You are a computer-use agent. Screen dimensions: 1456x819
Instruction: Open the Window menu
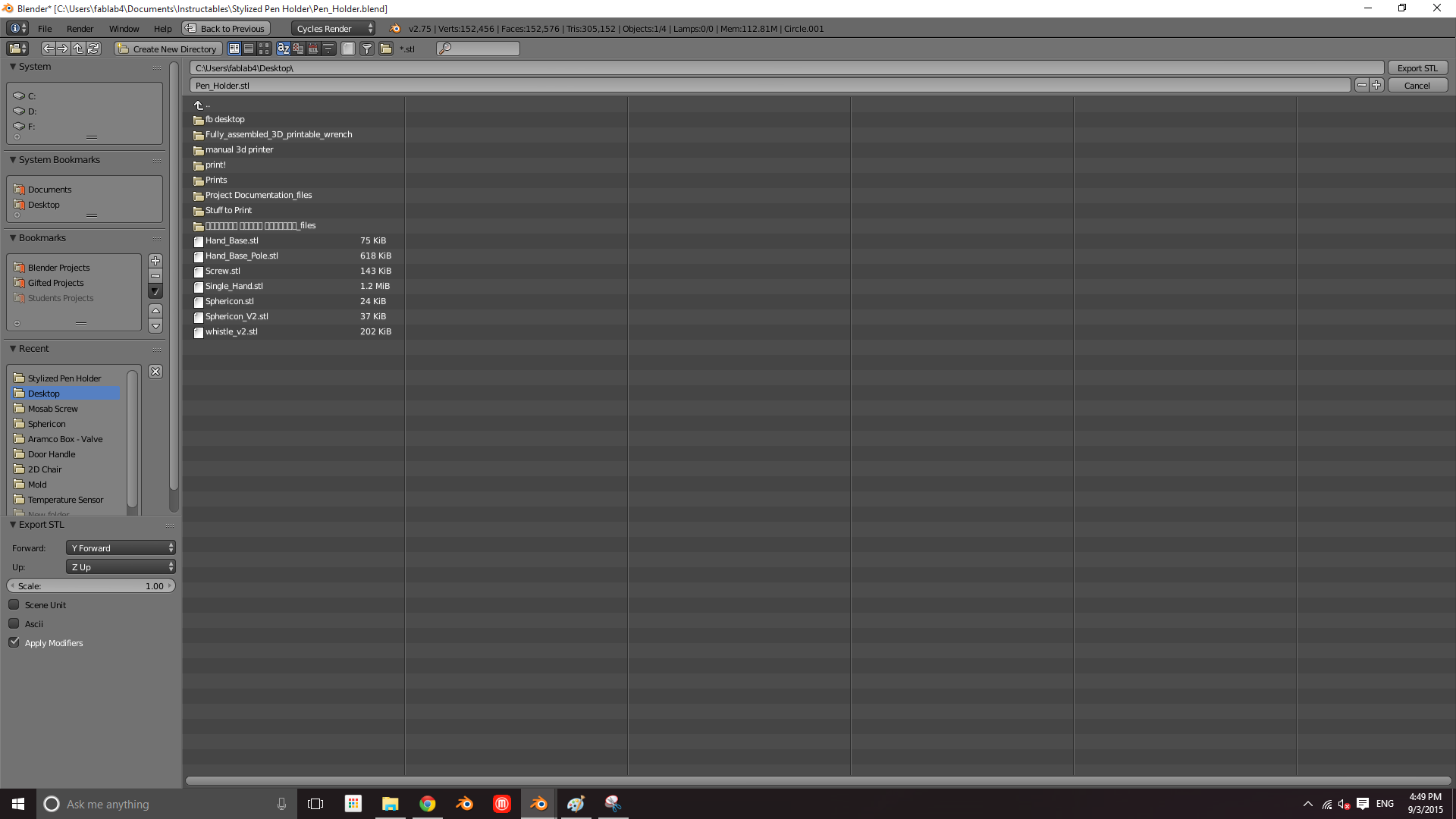coord(124,28)
